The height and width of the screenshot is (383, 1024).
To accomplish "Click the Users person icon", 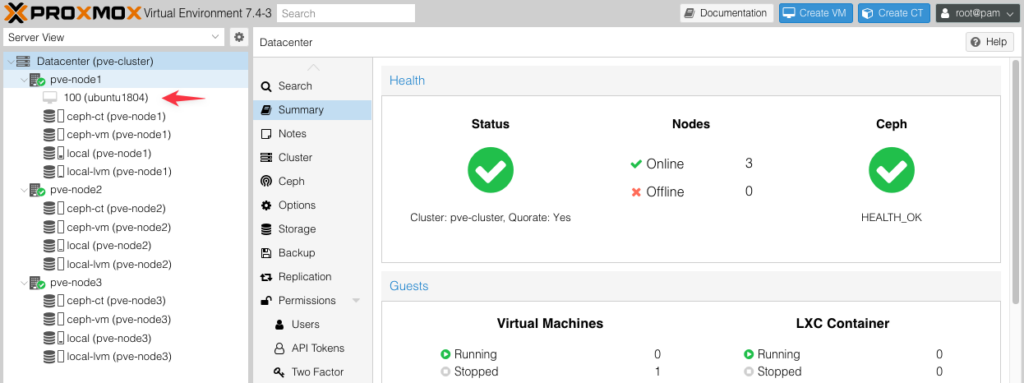I will pyautogui.click(x=280, y=324).
